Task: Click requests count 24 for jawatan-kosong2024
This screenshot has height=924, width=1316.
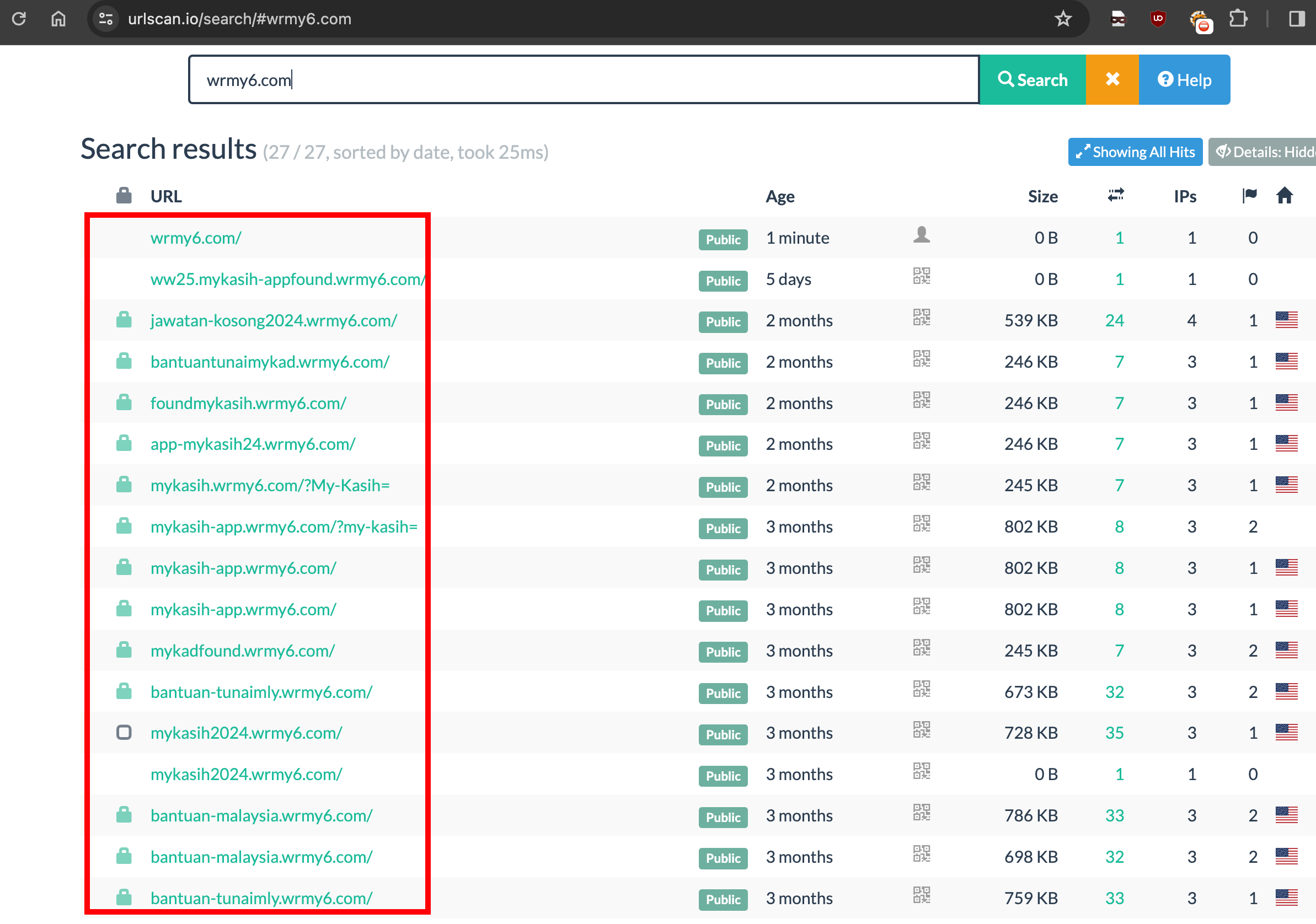Action: click(1114, 321)
